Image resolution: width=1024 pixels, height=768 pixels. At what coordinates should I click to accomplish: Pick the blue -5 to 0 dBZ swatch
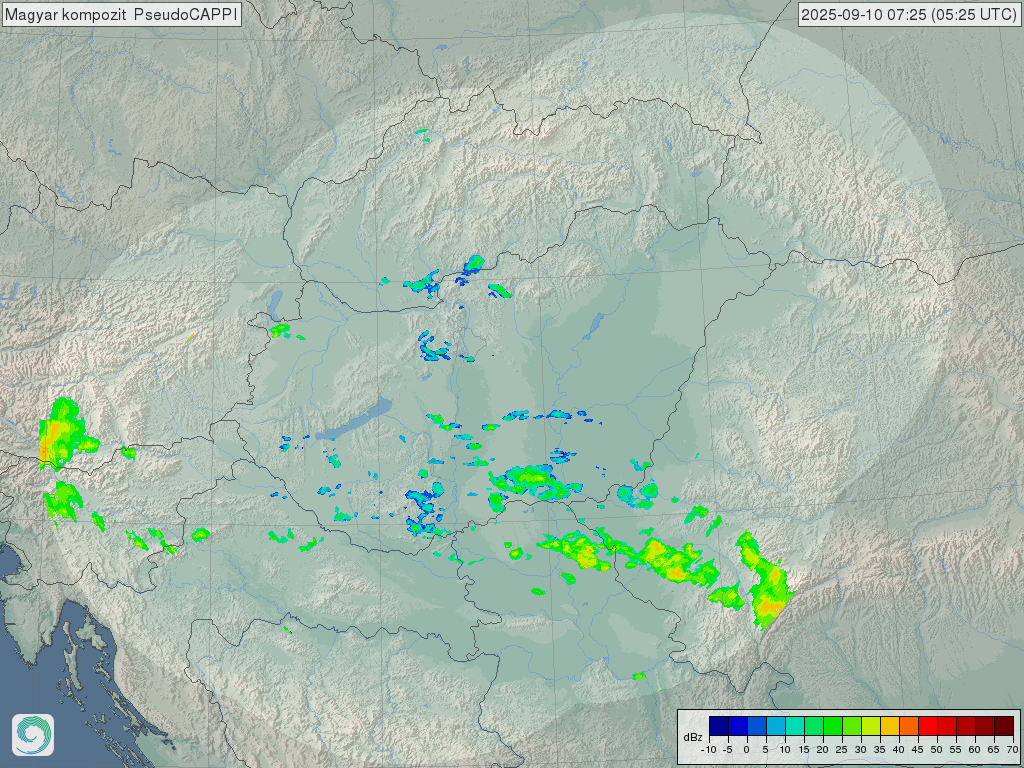pos(738,726)
